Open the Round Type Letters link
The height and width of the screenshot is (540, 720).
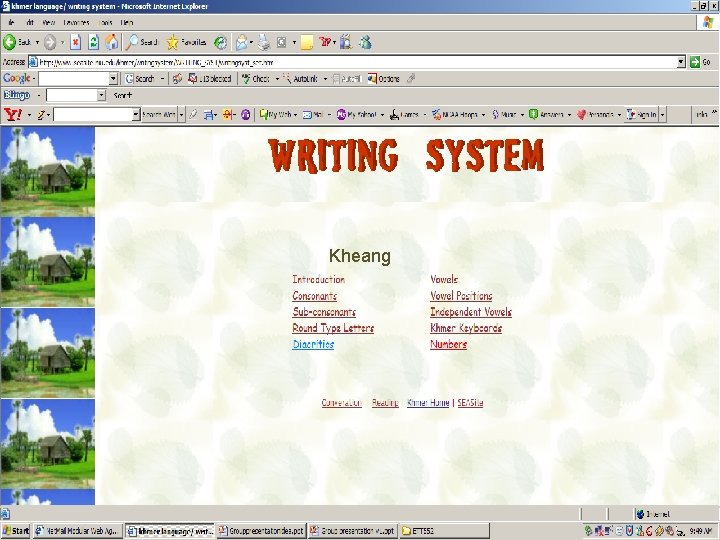[x=333, y=328]
